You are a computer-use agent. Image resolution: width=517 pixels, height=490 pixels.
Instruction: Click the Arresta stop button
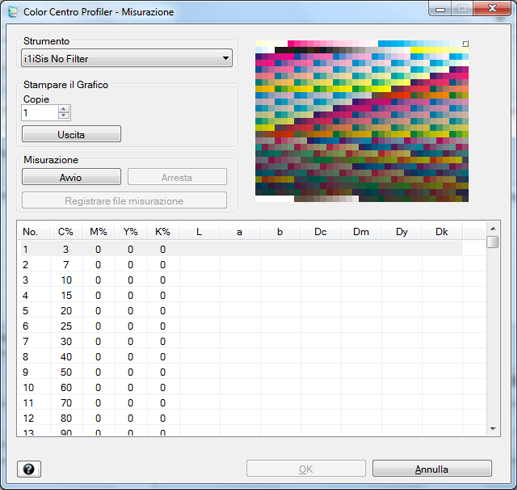[x=177, y=177]
